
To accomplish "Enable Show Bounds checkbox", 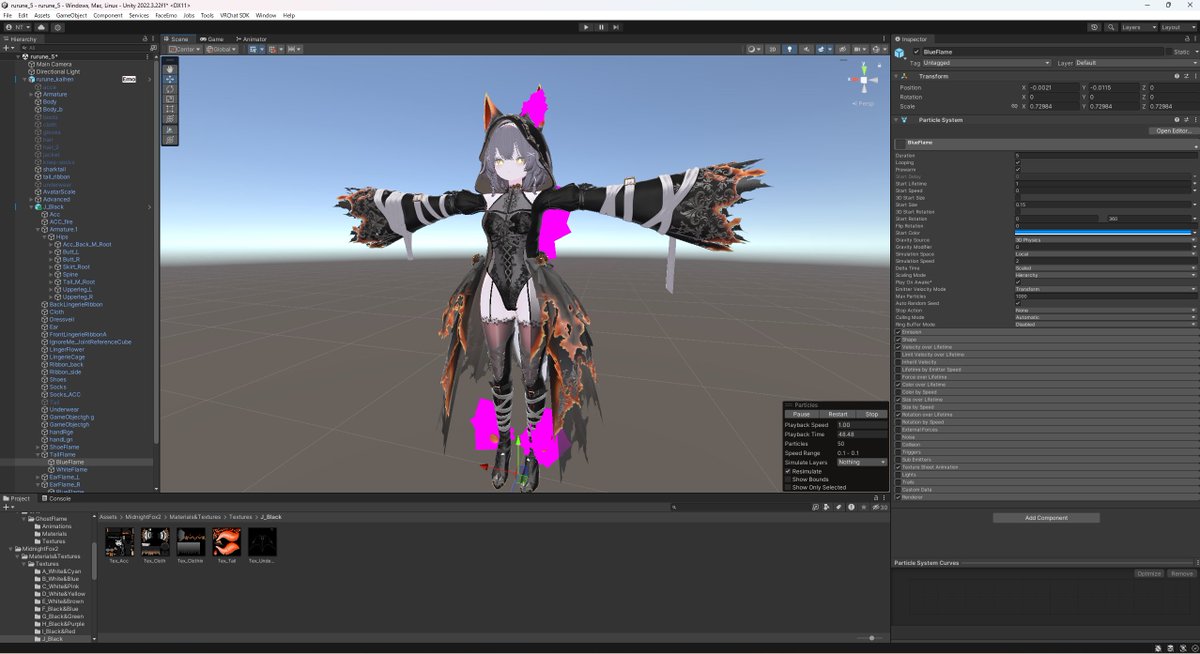I will (788, 479).
